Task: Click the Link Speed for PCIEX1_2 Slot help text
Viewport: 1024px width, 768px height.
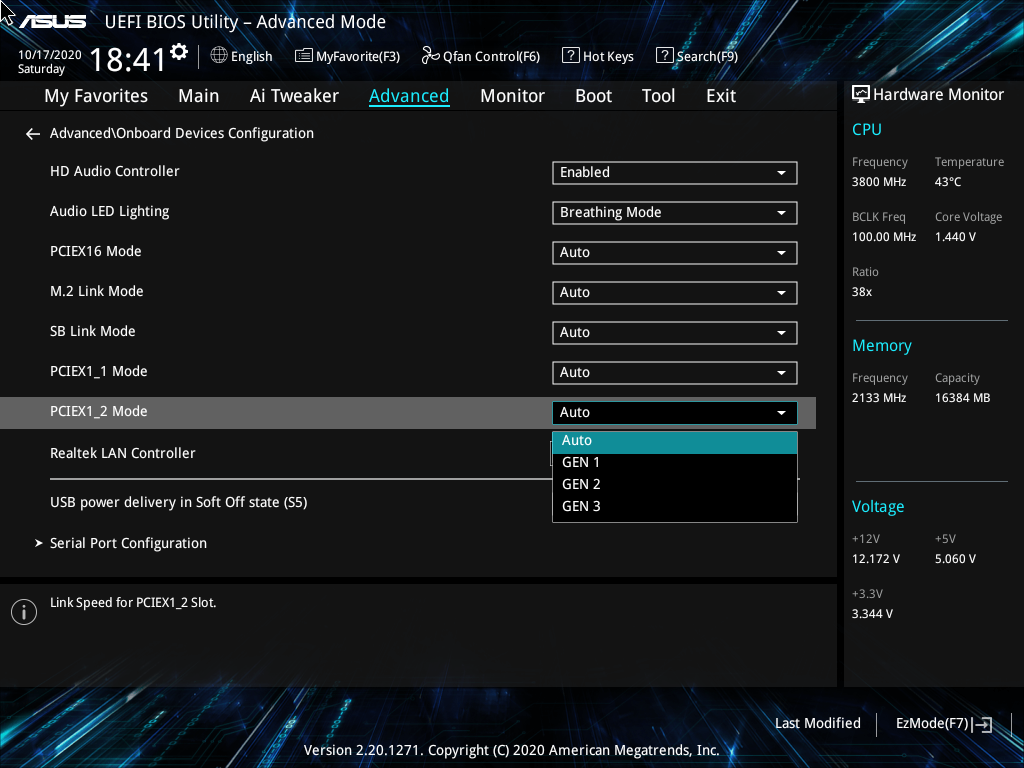Action: pos(133,603)
